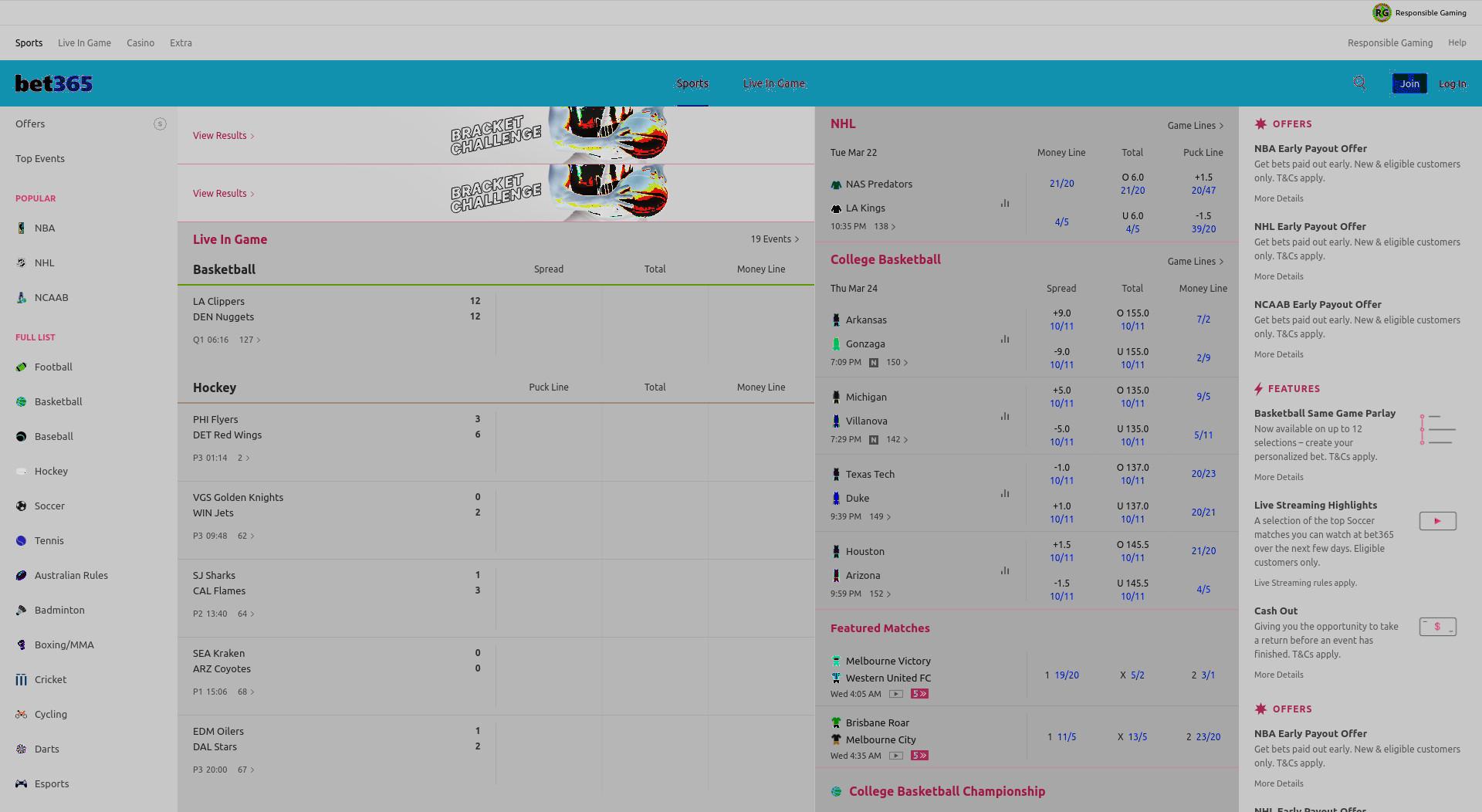
Task: Expand 138 markets for Predators vs Kings
Action: pos(885,226)
